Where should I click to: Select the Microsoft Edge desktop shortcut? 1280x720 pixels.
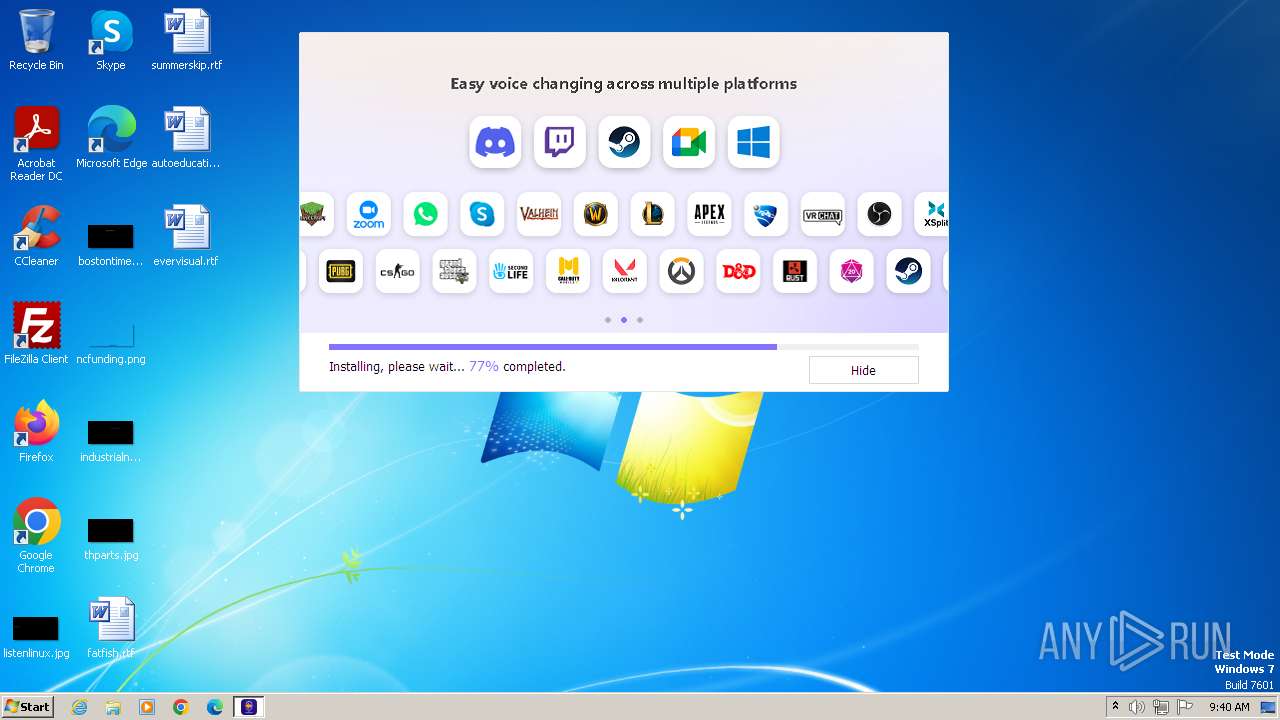(111, 138)
